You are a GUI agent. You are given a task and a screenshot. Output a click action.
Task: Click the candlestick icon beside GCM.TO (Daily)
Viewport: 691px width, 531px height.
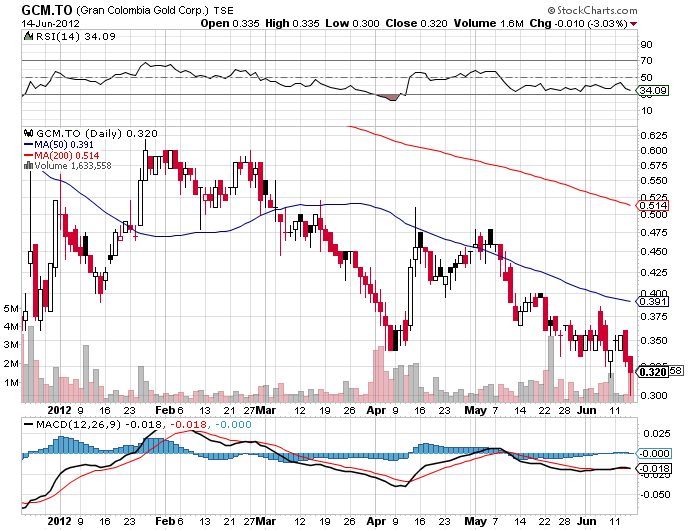29,133
